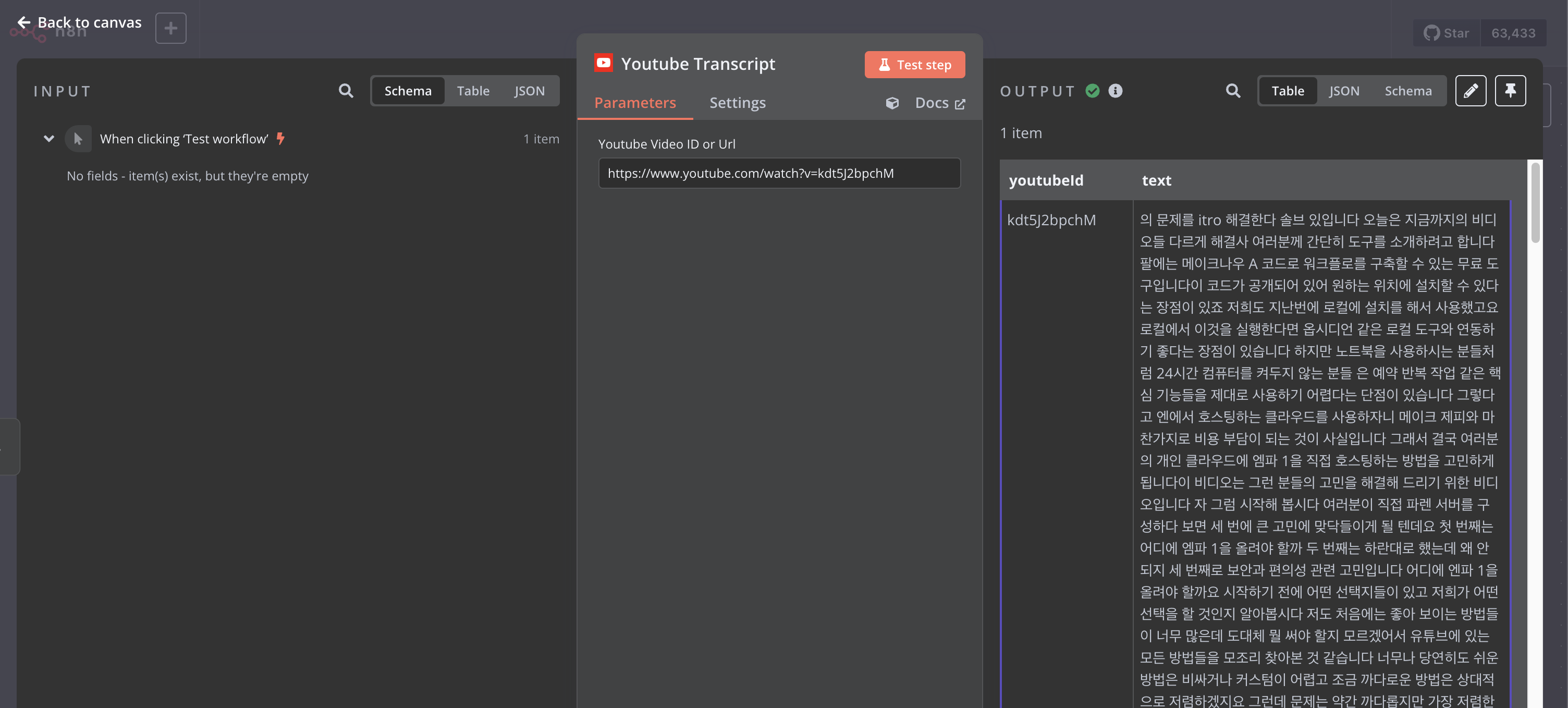The width and height of the screenshot is (1568, 708).
Task: Edit output with the pencil icon
Action: (1471, 91)
